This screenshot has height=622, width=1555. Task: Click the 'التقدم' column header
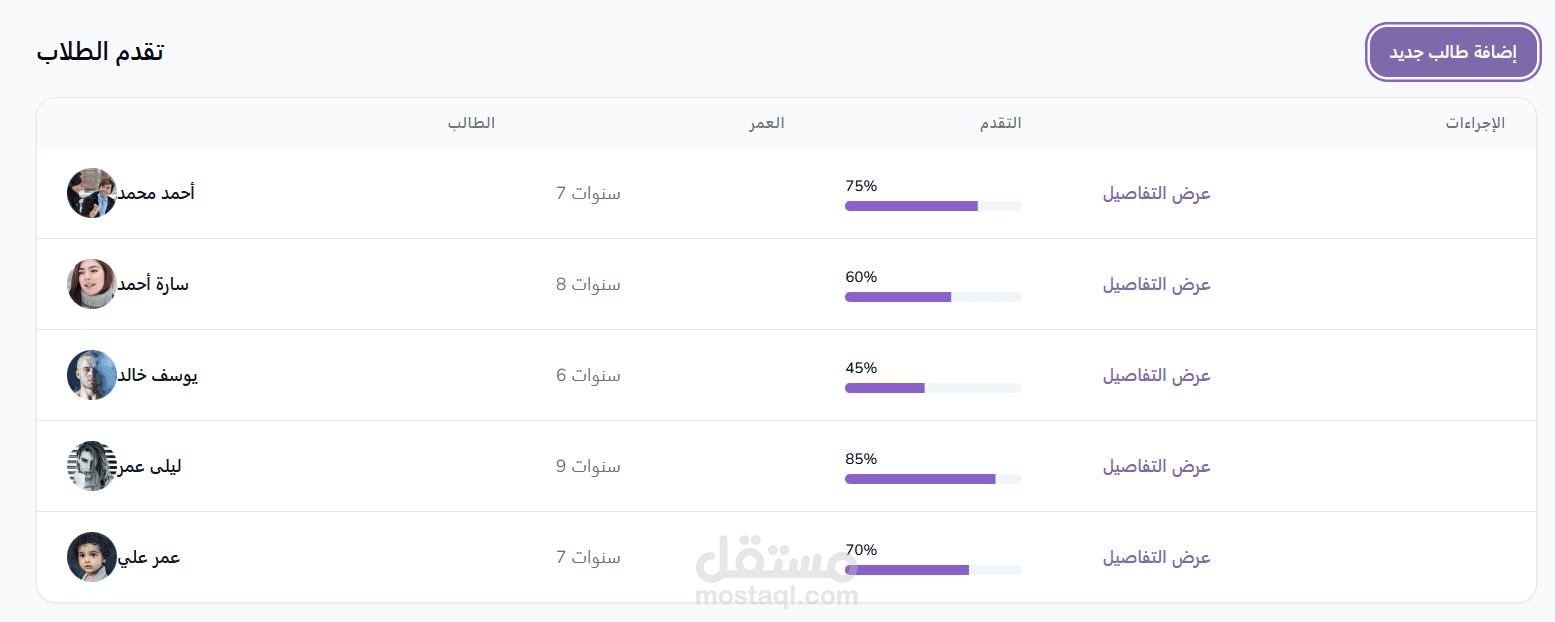[x=1000, y=123]
